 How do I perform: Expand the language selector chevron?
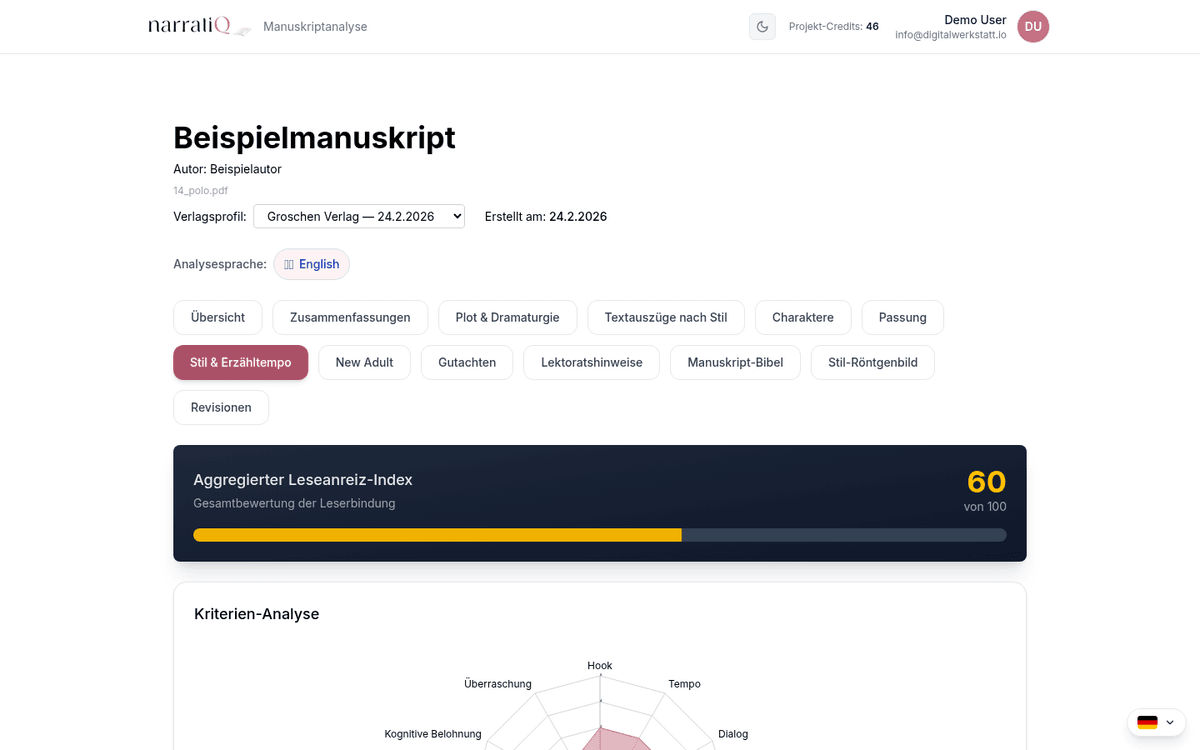pos(1168,722)
